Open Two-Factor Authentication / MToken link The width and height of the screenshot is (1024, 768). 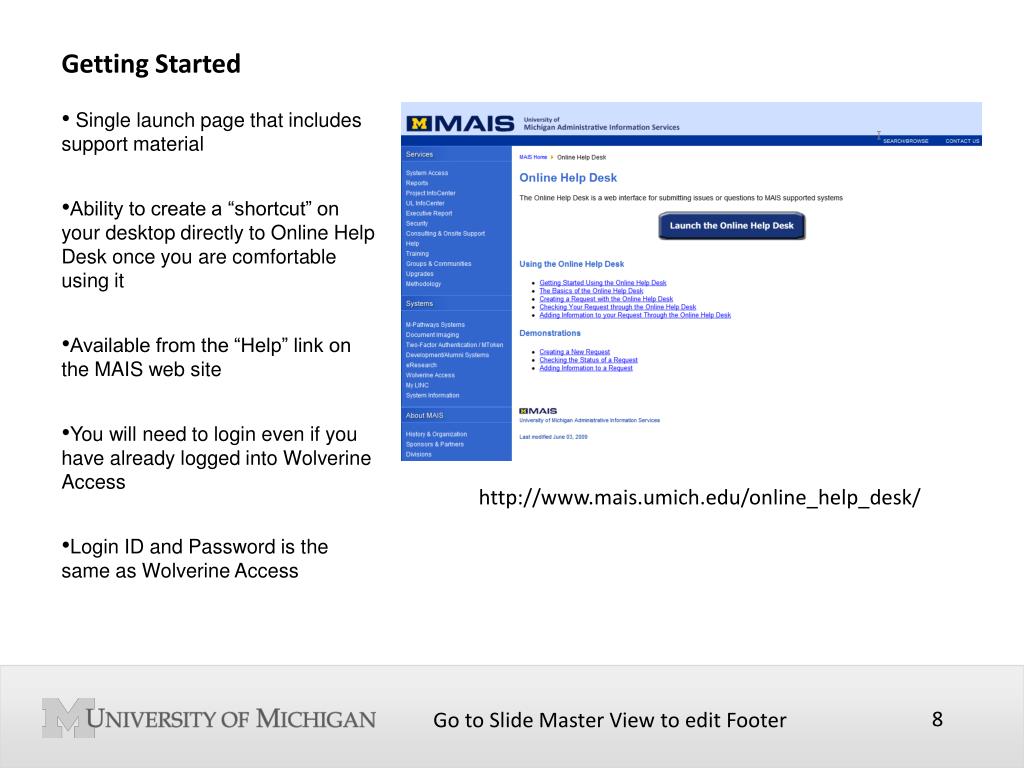(x=455, y=345)
